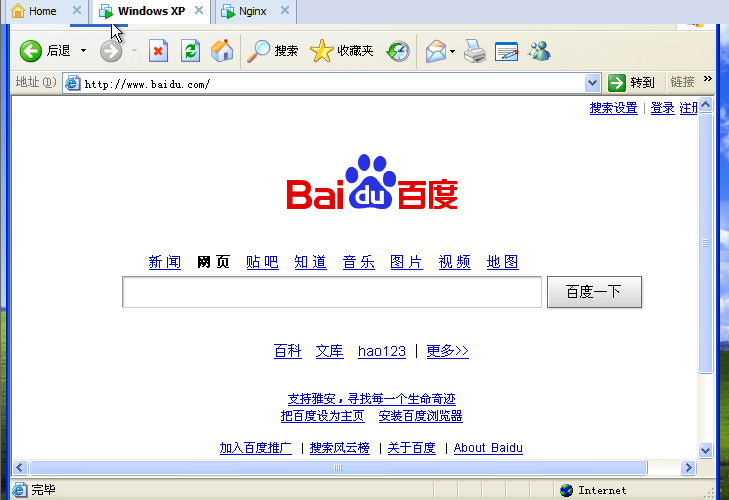Close the Home tab
The image size is (729, 500).
point(77,10)
